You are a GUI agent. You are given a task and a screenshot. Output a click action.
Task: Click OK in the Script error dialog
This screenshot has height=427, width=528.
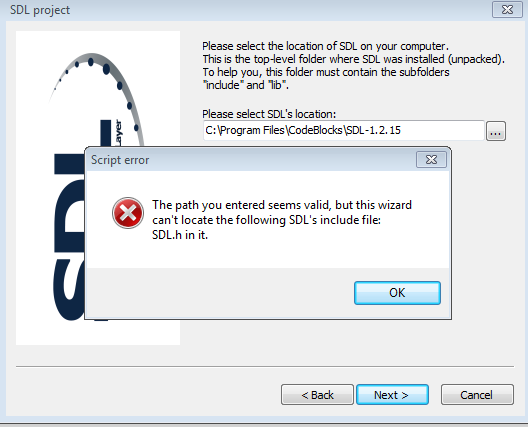(x=397, y=293)
